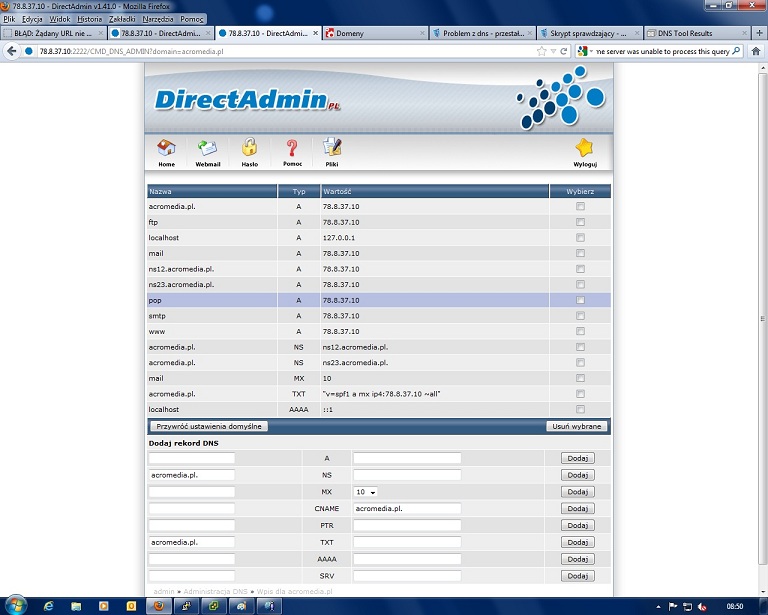Open Administracja DNS breadcrumb link
Screen dimensions: 768x615
tap(216, 591)
